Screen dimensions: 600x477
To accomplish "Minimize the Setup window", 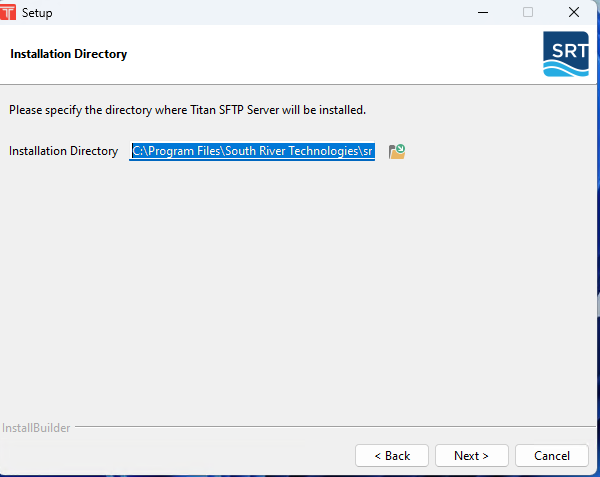I will (x=482, y=12).
